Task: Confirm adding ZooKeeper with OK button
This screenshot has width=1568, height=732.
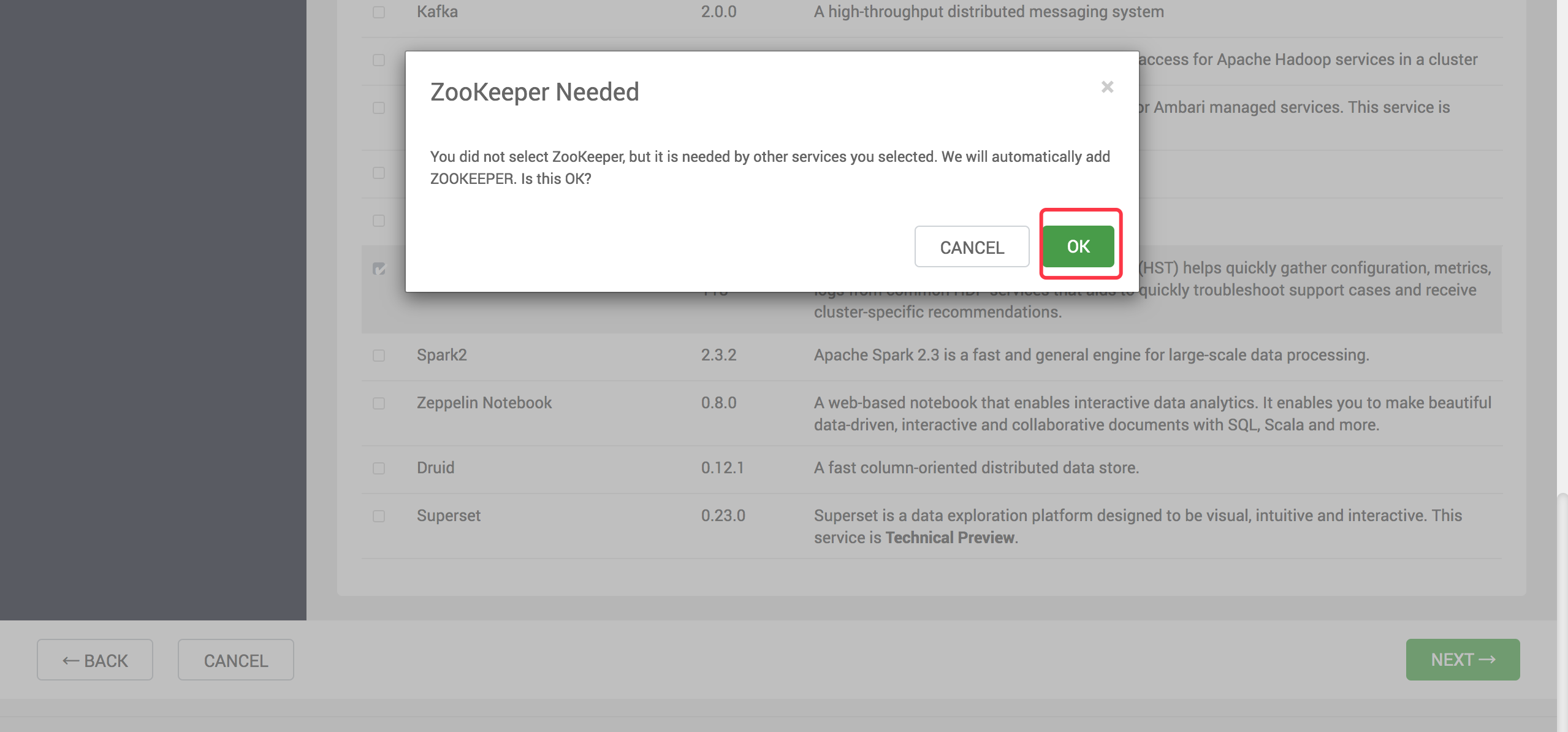Action: tap(1078, 246)
